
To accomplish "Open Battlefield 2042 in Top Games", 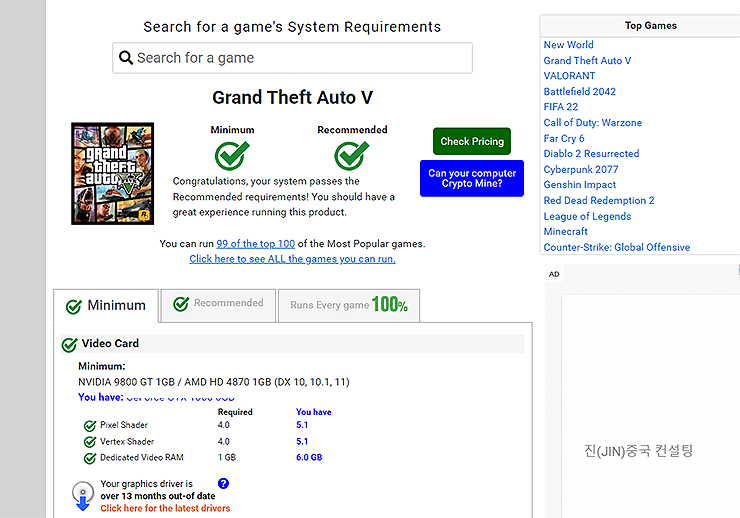I will pyautogui.click(x=580, y=92).
